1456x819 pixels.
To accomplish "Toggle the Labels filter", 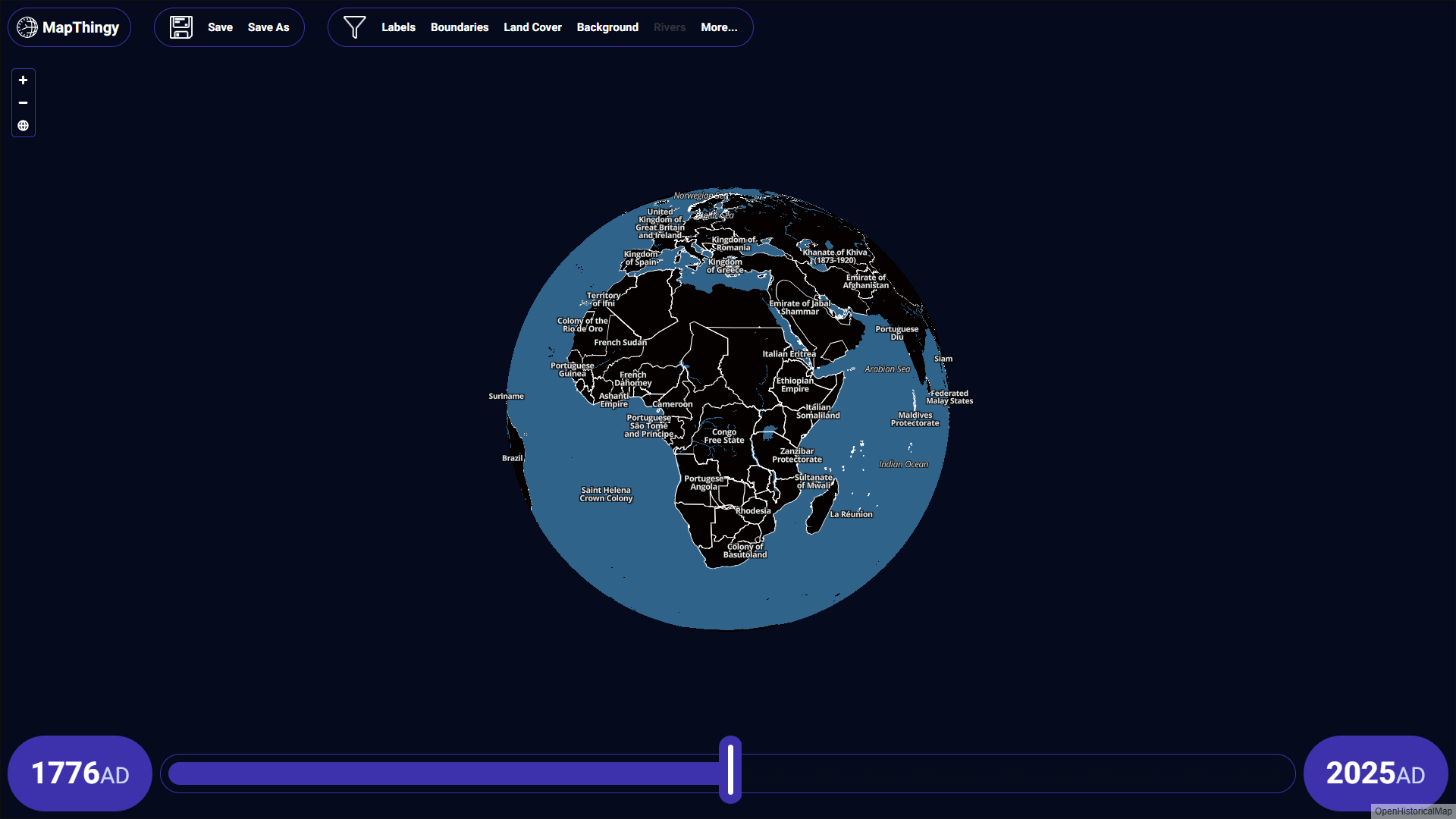I will click(398, 27).
